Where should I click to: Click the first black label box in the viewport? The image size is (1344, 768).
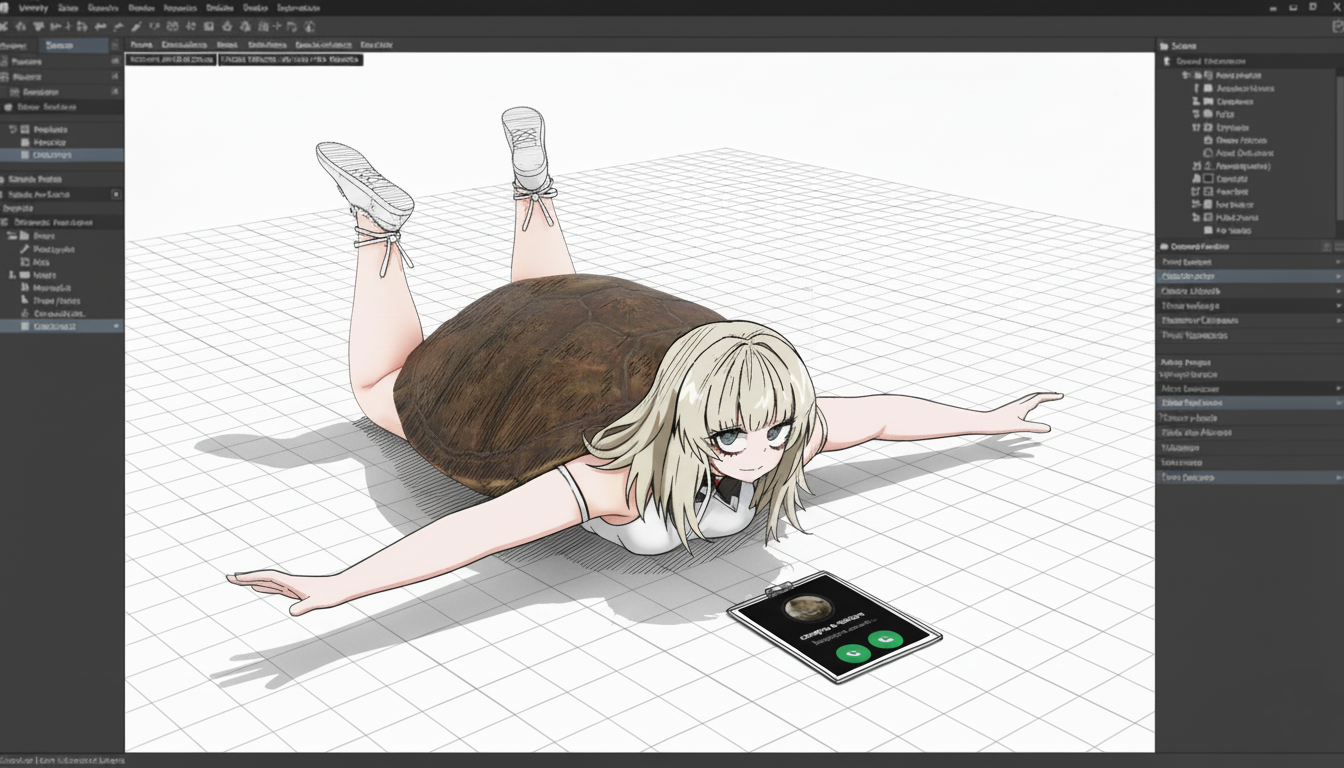[x=171, y=60]
